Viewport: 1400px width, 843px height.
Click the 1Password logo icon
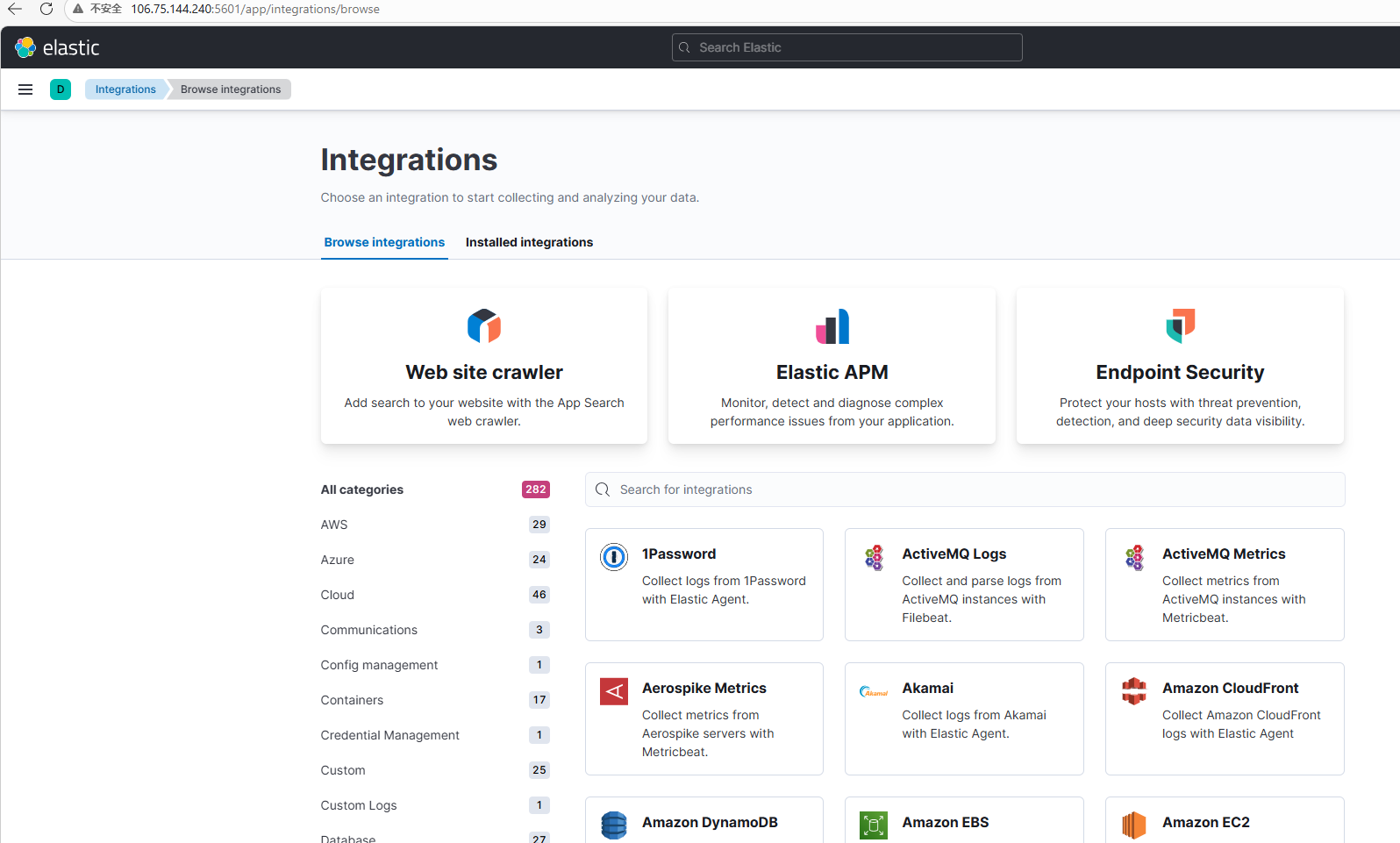point(614,557)
